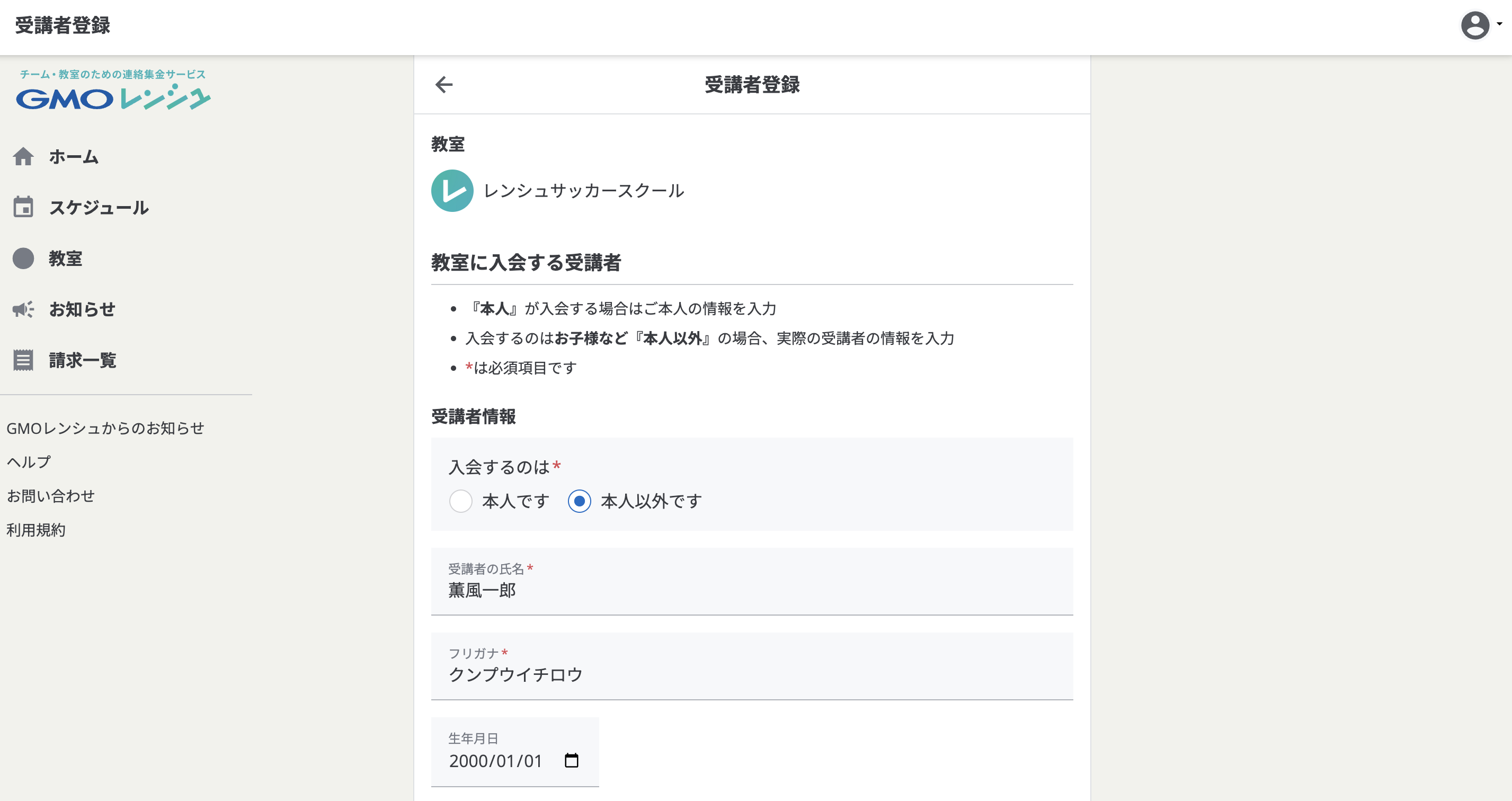Click the 教室 circle icon

23,258
